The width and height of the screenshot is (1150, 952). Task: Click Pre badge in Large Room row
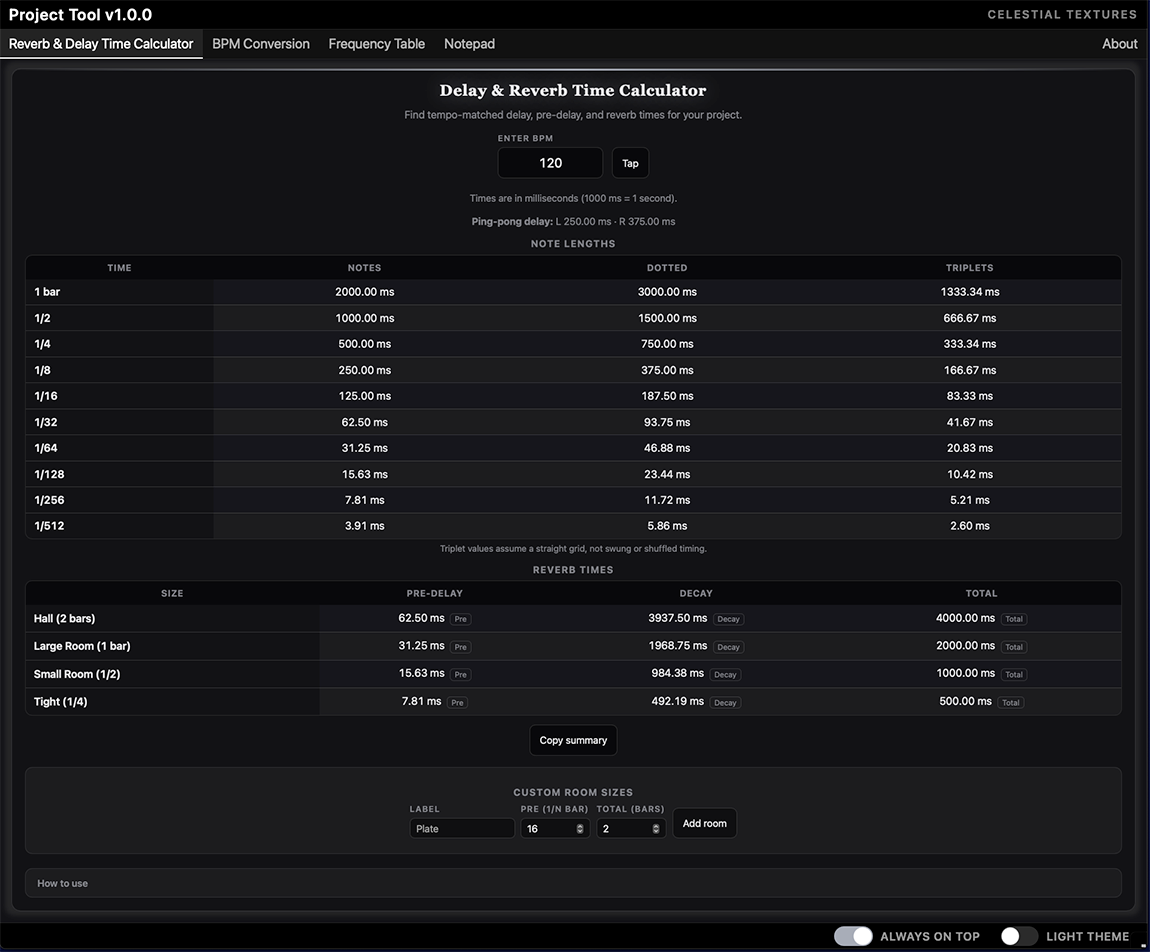tap(461, 647)
